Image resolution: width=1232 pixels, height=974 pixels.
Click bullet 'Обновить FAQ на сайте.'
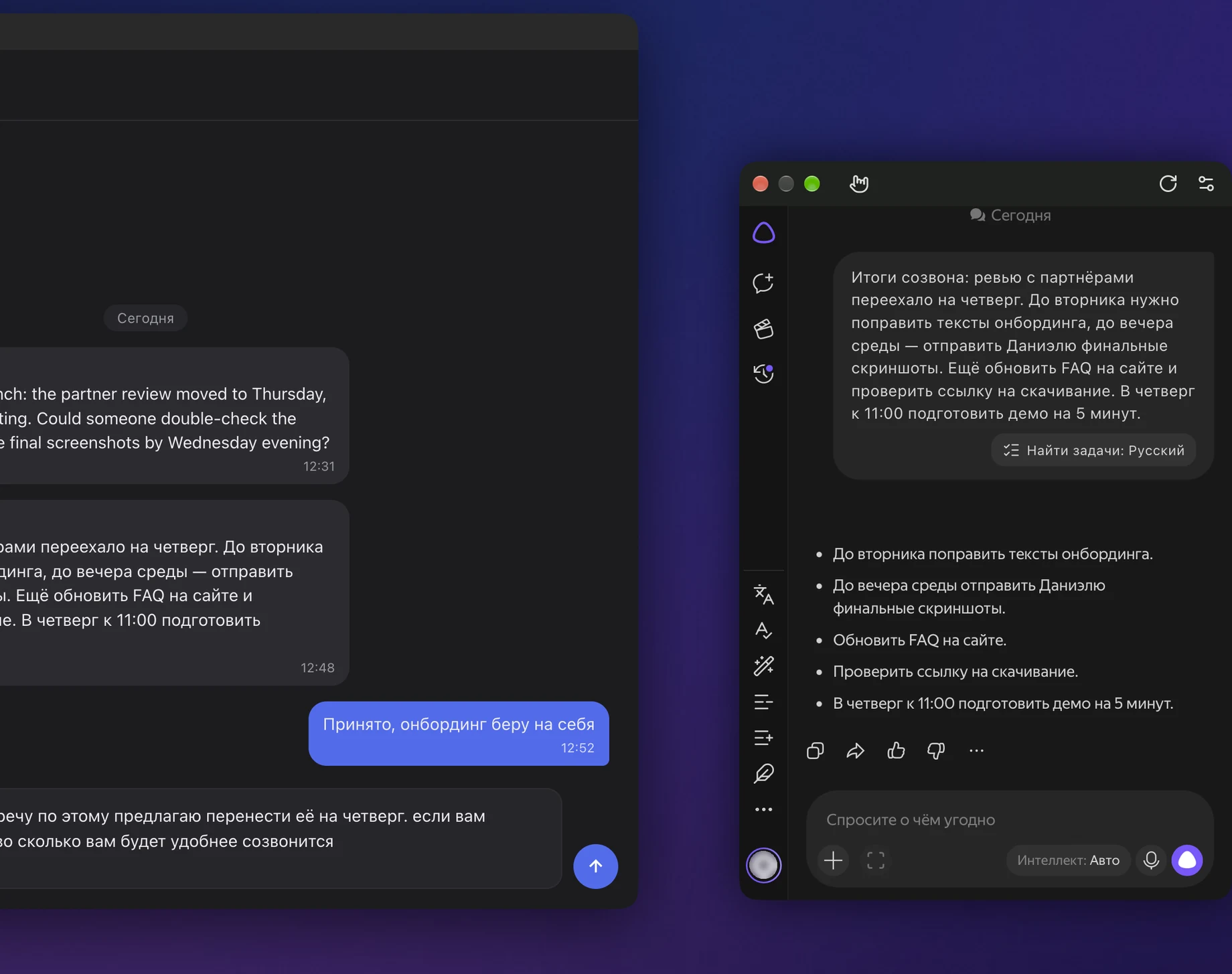(x=919, y=640)
